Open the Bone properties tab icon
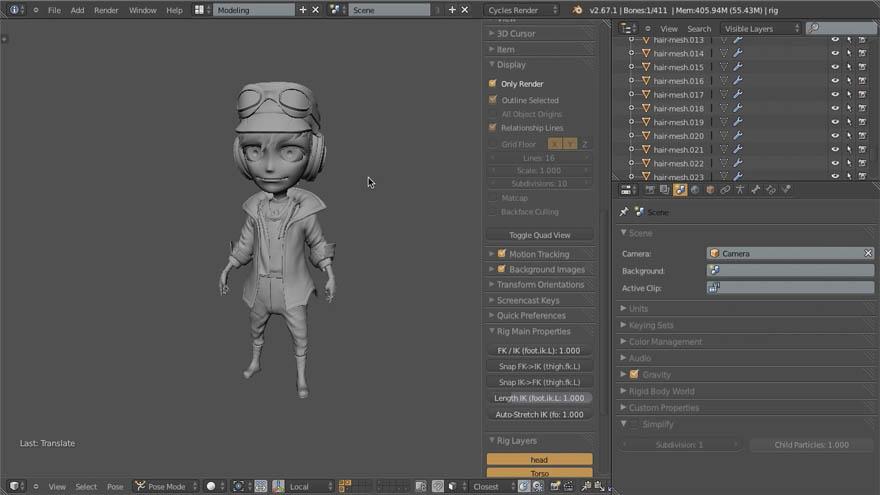Screen dimensions: 880x495 [x=755, y=190]
